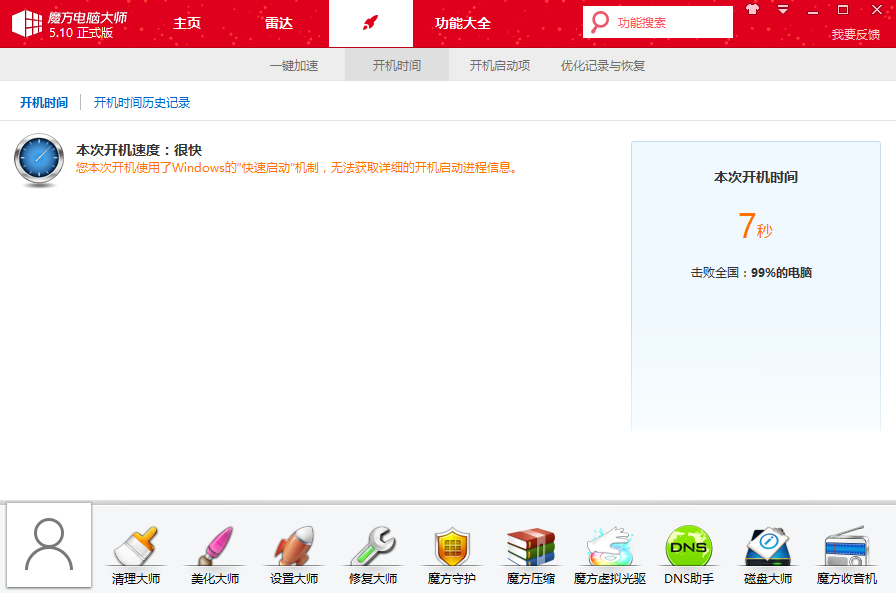Select the rocket acceleration tab
Screen dimensions: 896x593
(371, 23)
